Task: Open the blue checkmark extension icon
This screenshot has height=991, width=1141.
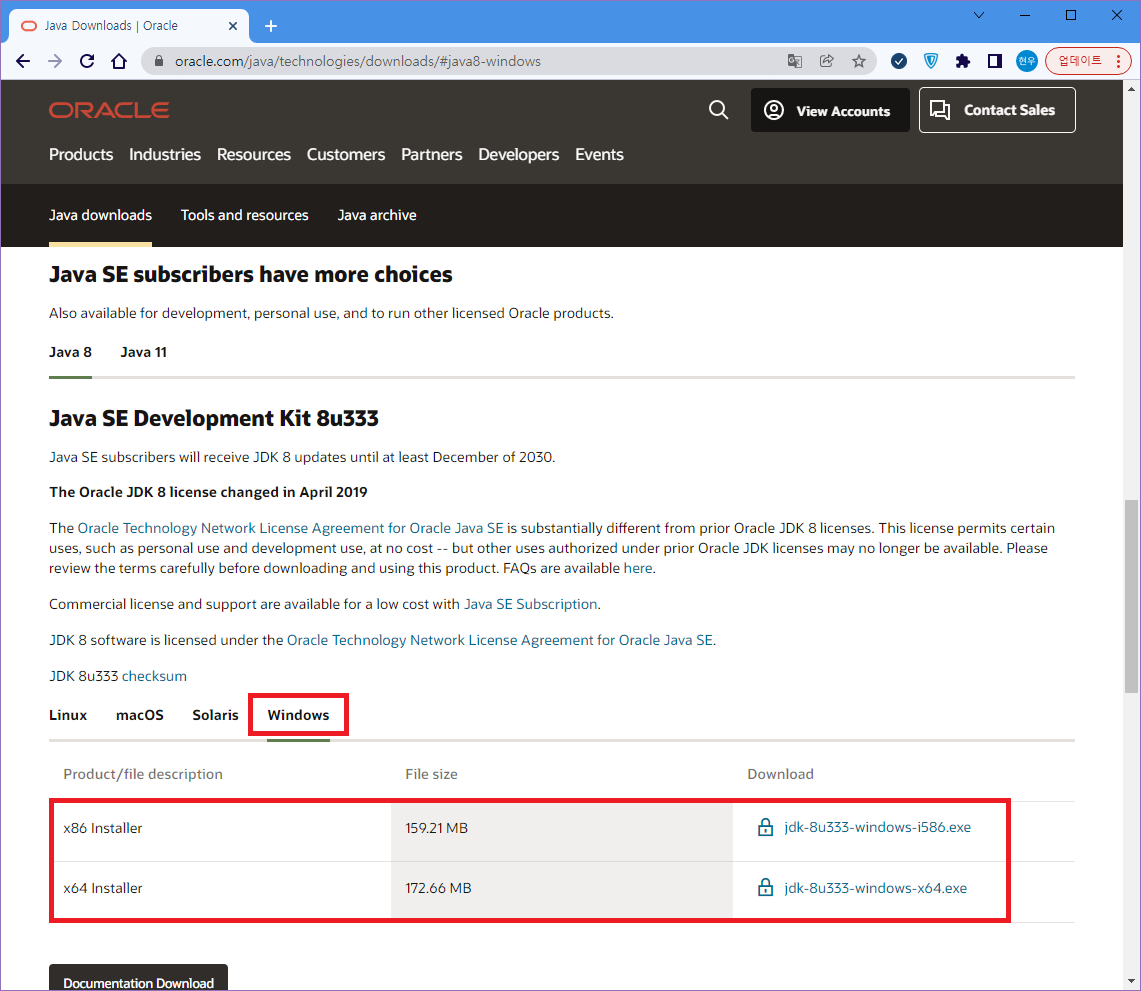Action: click(x=899, y=61)
